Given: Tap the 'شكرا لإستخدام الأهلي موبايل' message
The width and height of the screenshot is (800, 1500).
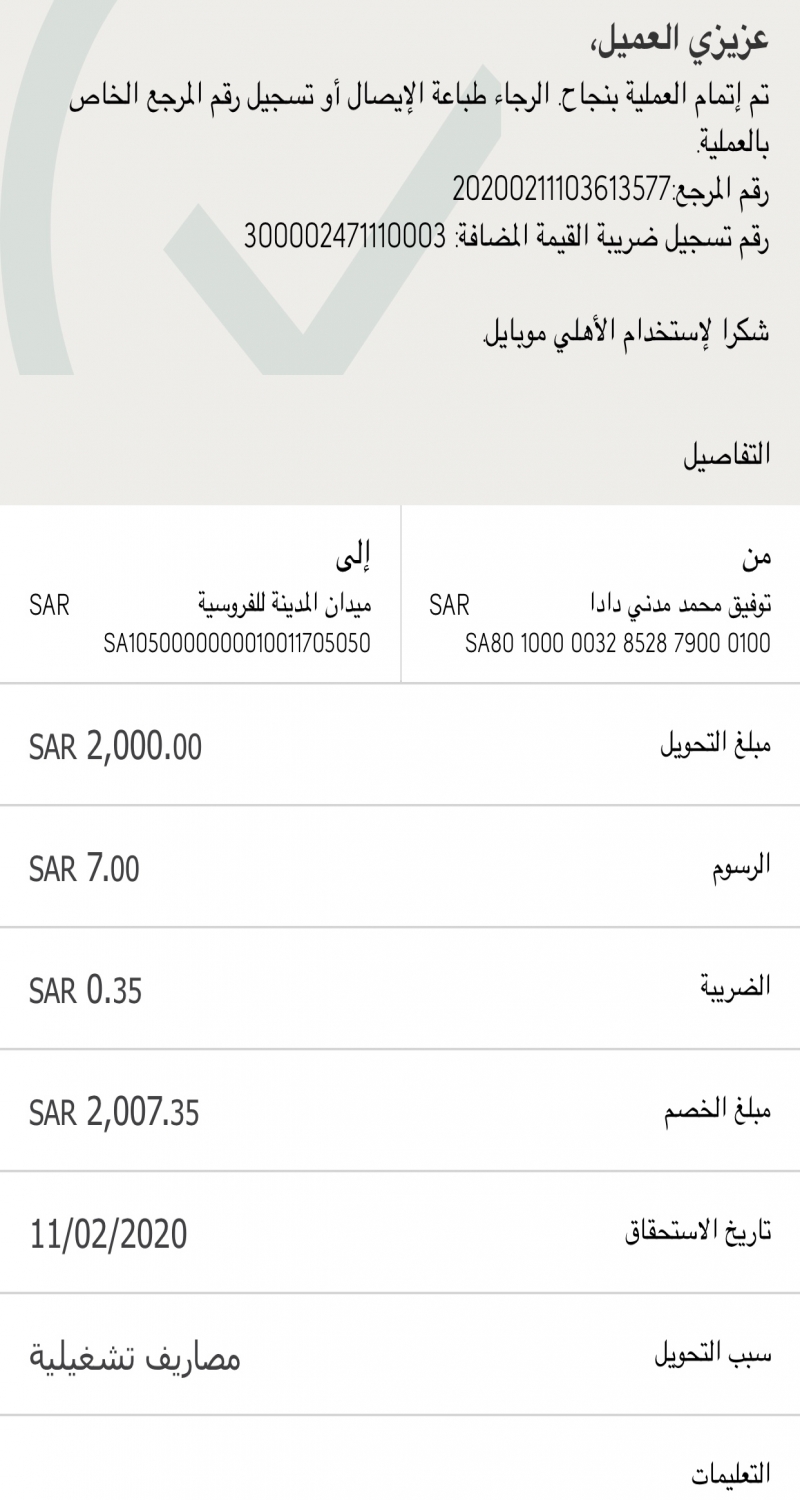Looking at the screenshot, I should tap(626, 334).
